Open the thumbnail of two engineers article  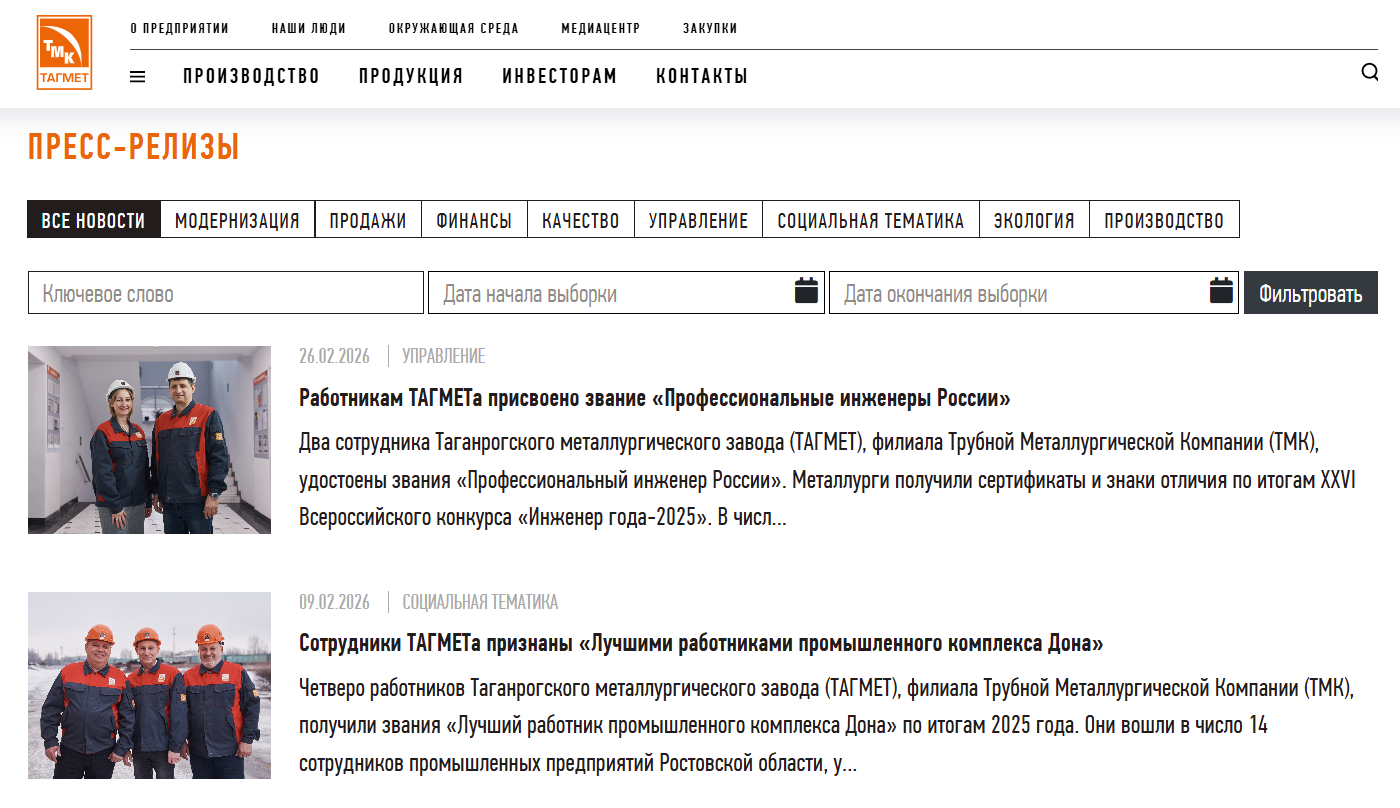click(x=149, y=439)
